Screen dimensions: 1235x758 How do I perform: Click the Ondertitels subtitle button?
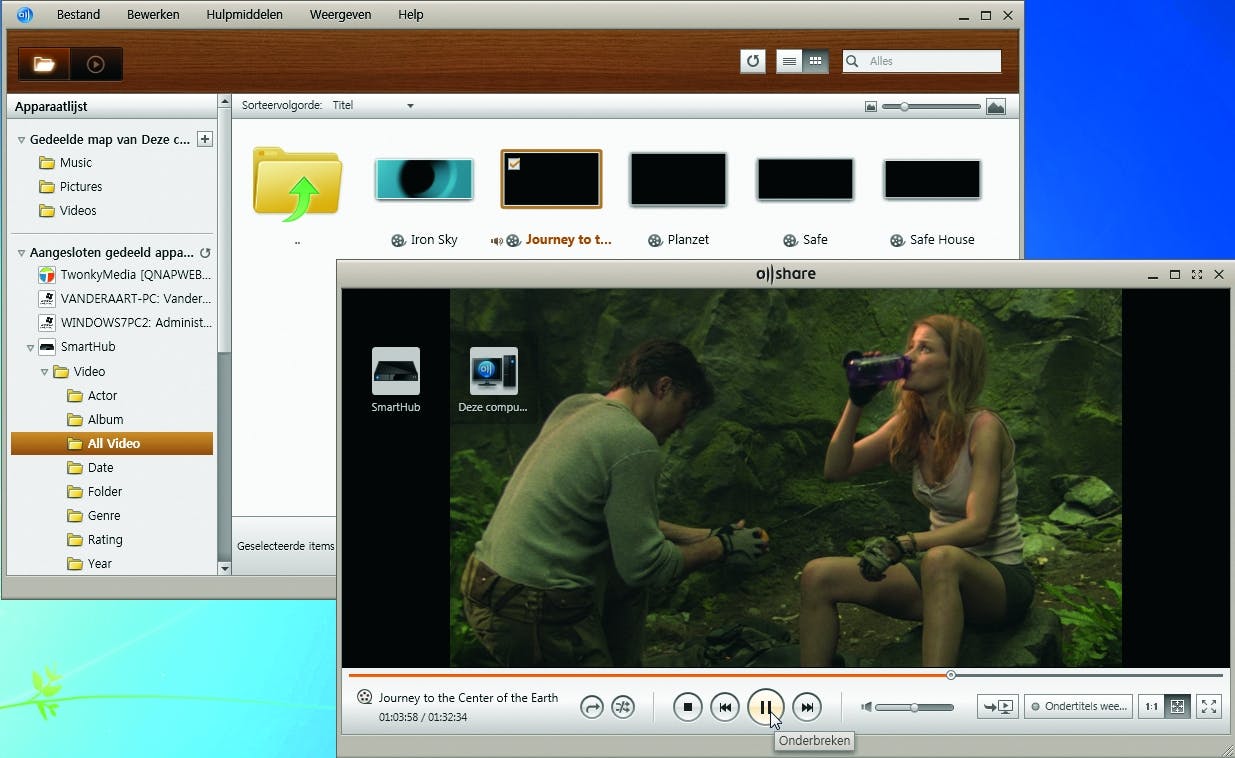coord(1079,706)
